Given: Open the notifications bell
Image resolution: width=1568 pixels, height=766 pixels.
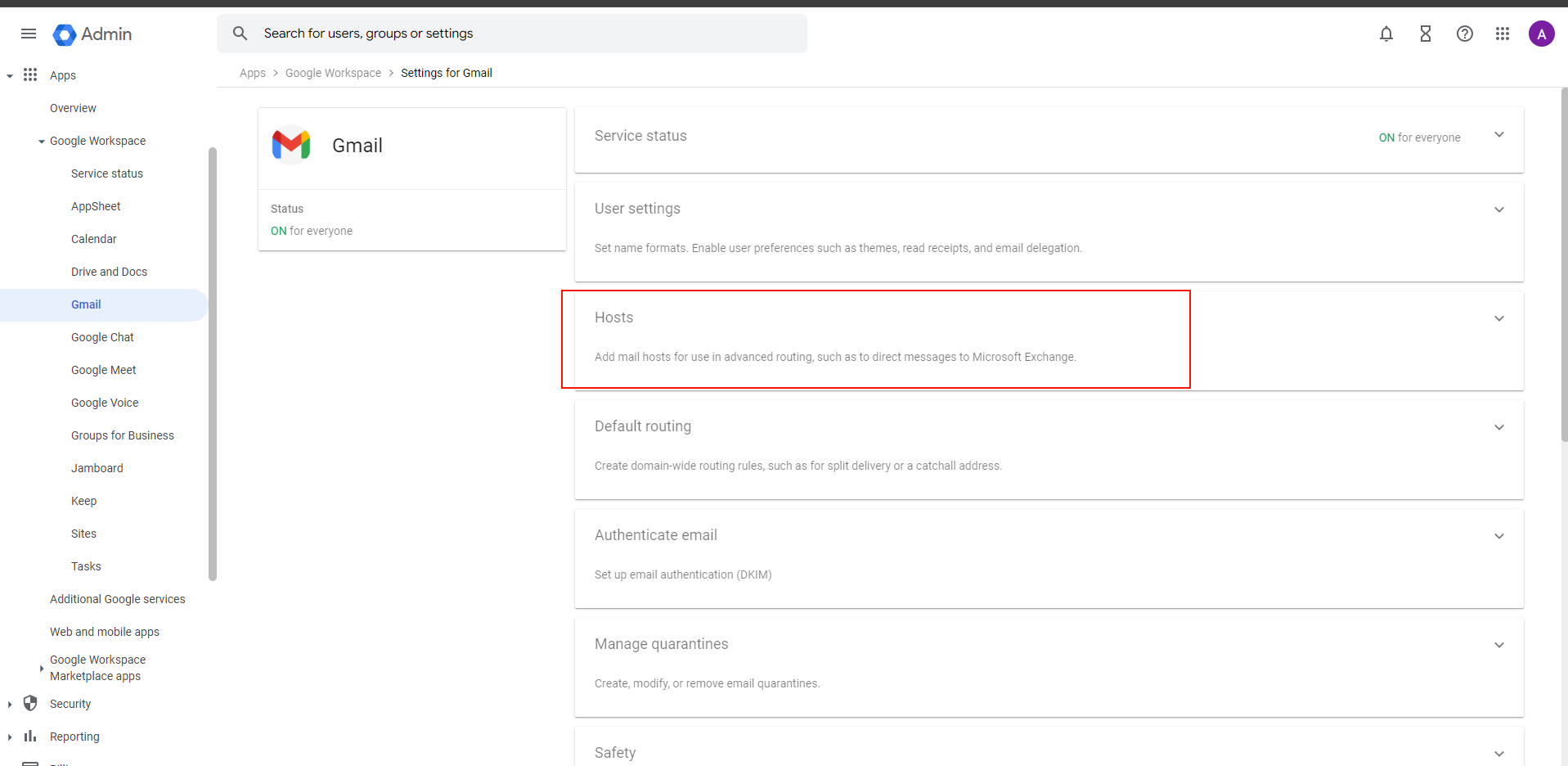Looking at the screenshot, I should click(x=1386, y=34).
